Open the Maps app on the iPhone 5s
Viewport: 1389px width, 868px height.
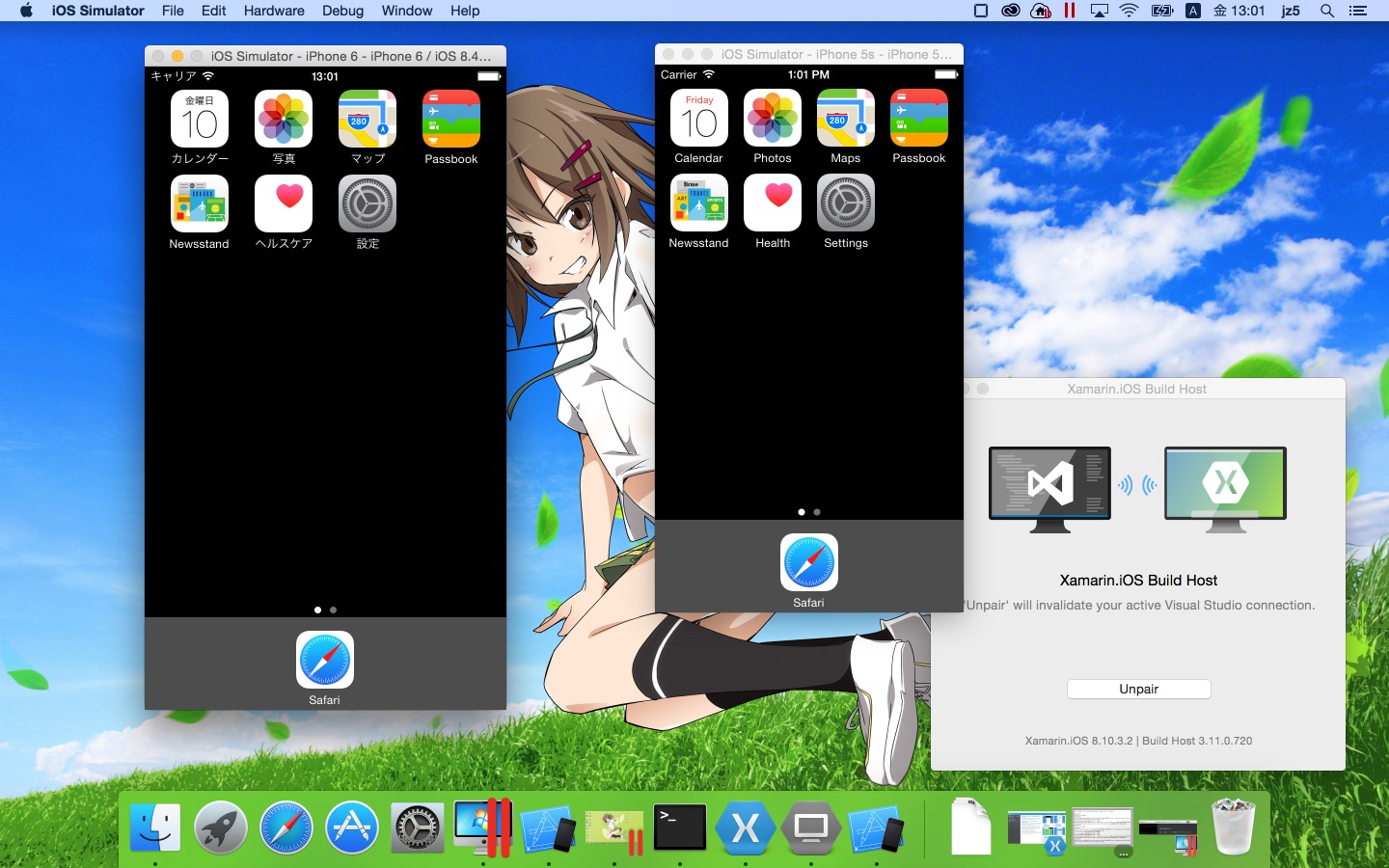pos(845,119)
